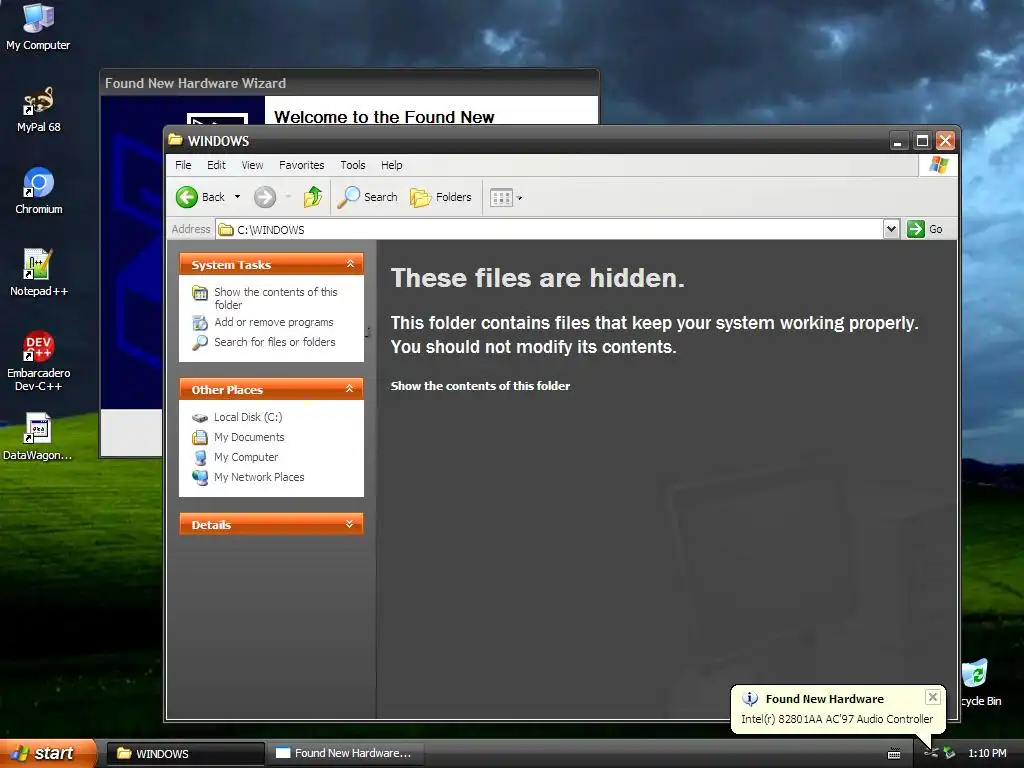Expand the Details panel
Screen dimensions: 1024x768
click(350, 524)
